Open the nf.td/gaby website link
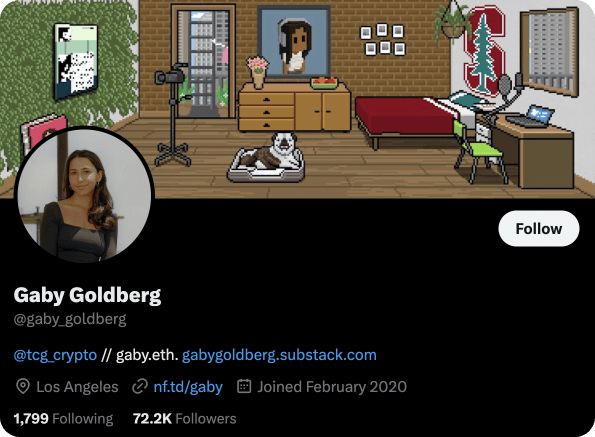Screen dimensions: 595x437 188,387
